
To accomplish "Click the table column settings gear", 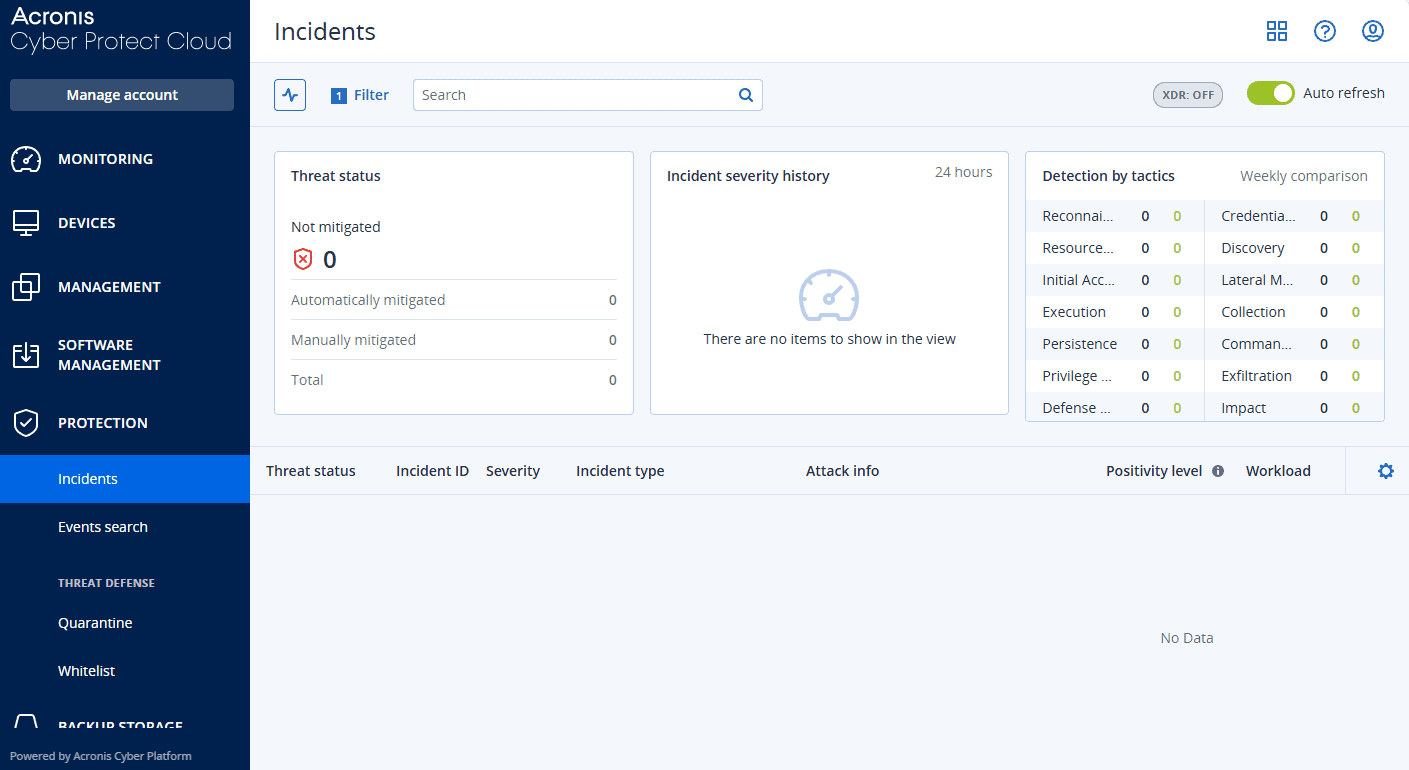I will [x=1385, y=471].
